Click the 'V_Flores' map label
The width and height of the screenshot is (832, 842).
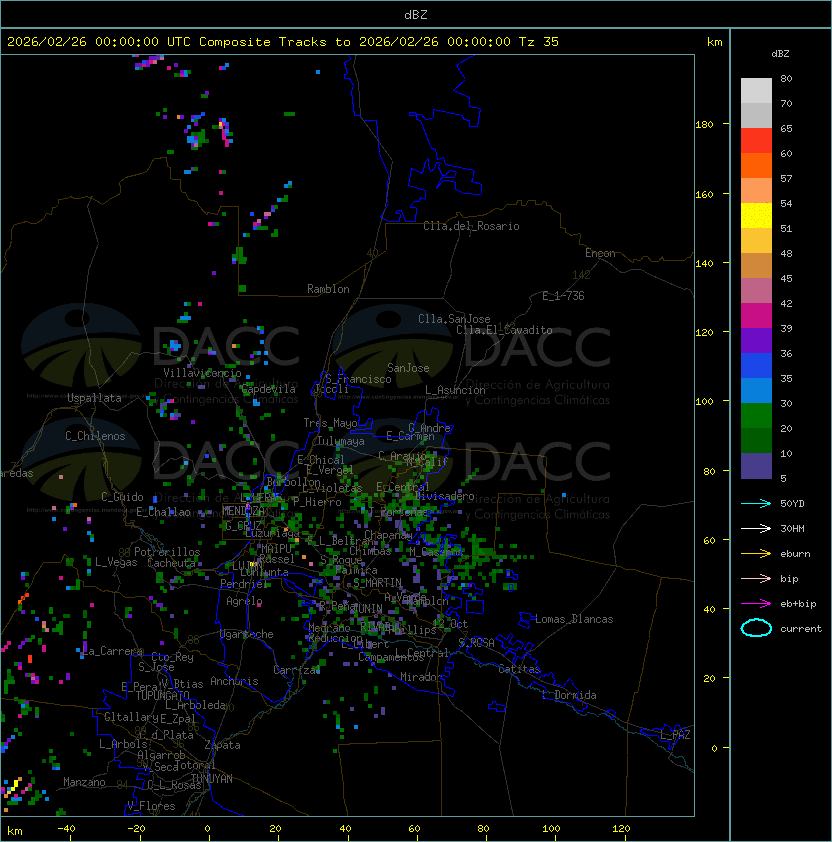[151, 806]
